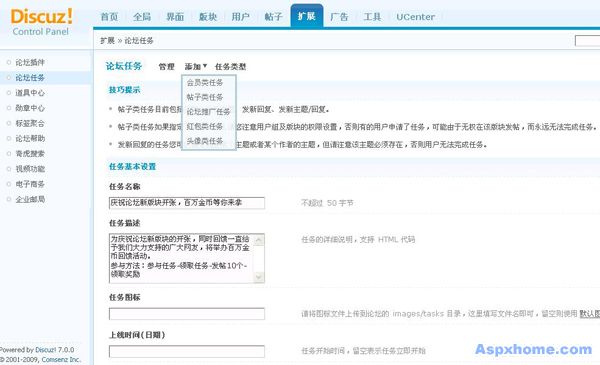The image size is (600, 365).
Task: Click the search box at top right
Action: (587, 41)
